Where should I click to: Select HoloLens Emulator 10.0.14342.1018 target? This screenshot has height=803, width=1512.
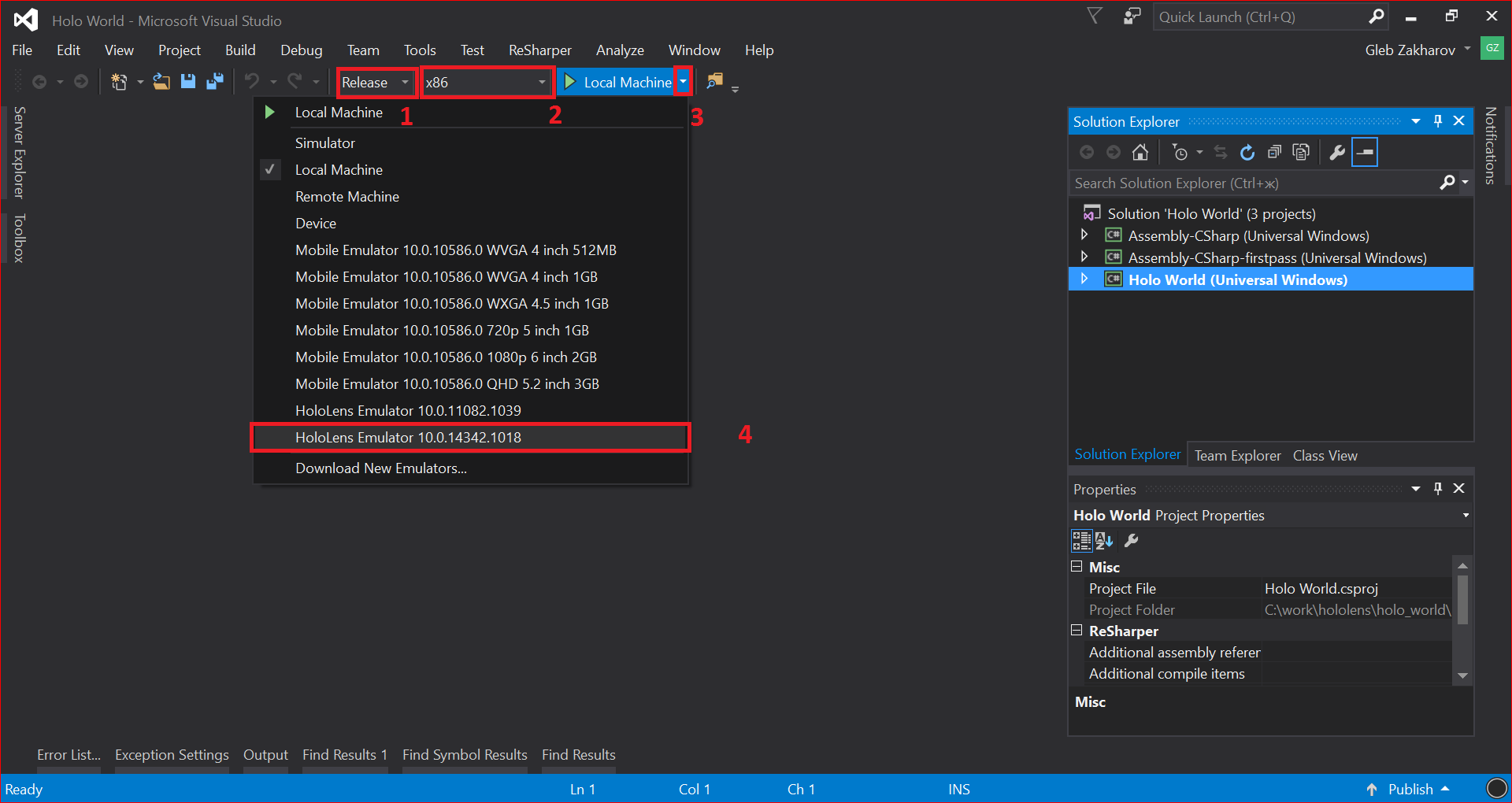(470, 438)
